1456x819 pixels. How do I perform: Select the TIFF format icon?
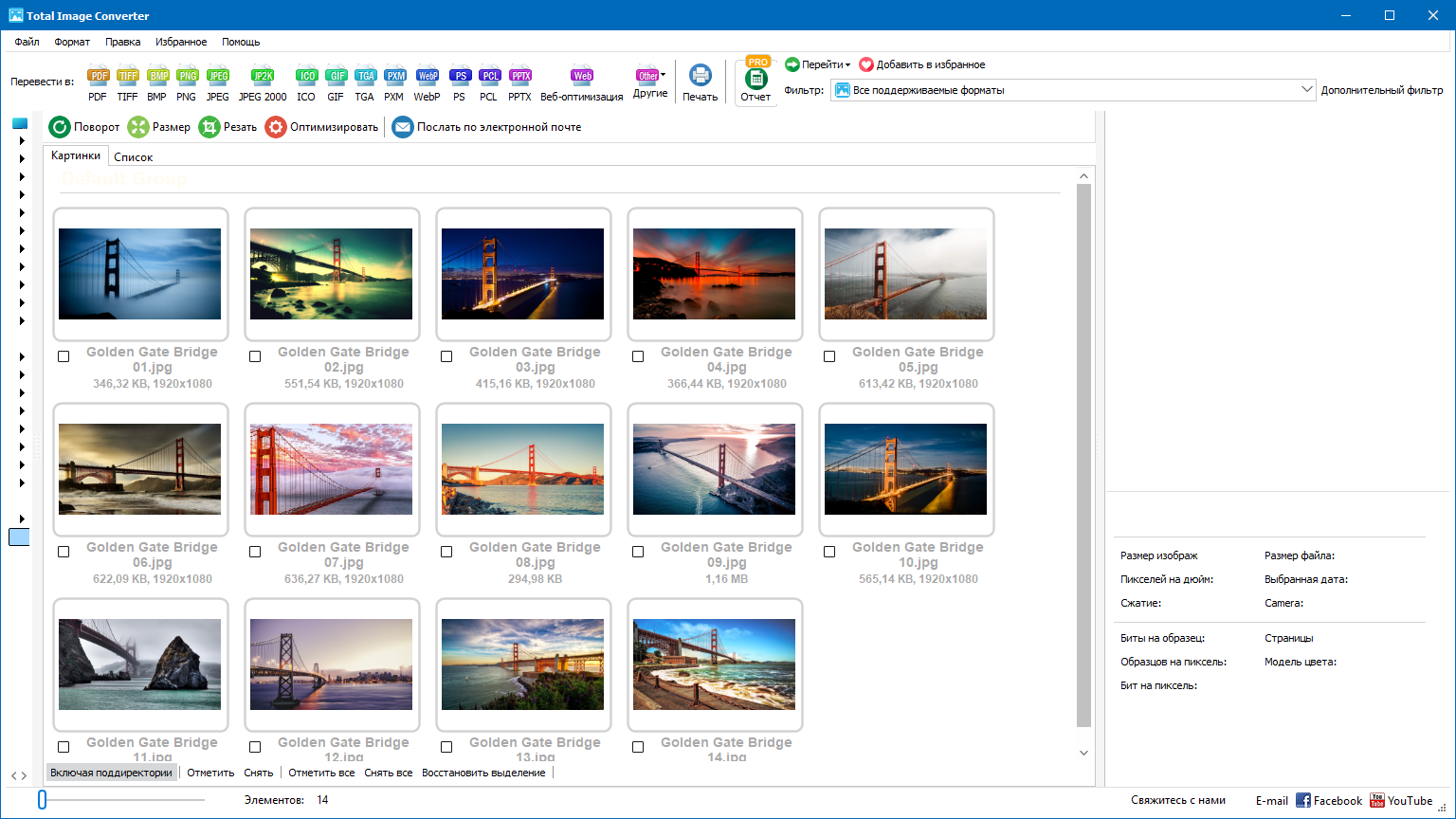point(127,77)
